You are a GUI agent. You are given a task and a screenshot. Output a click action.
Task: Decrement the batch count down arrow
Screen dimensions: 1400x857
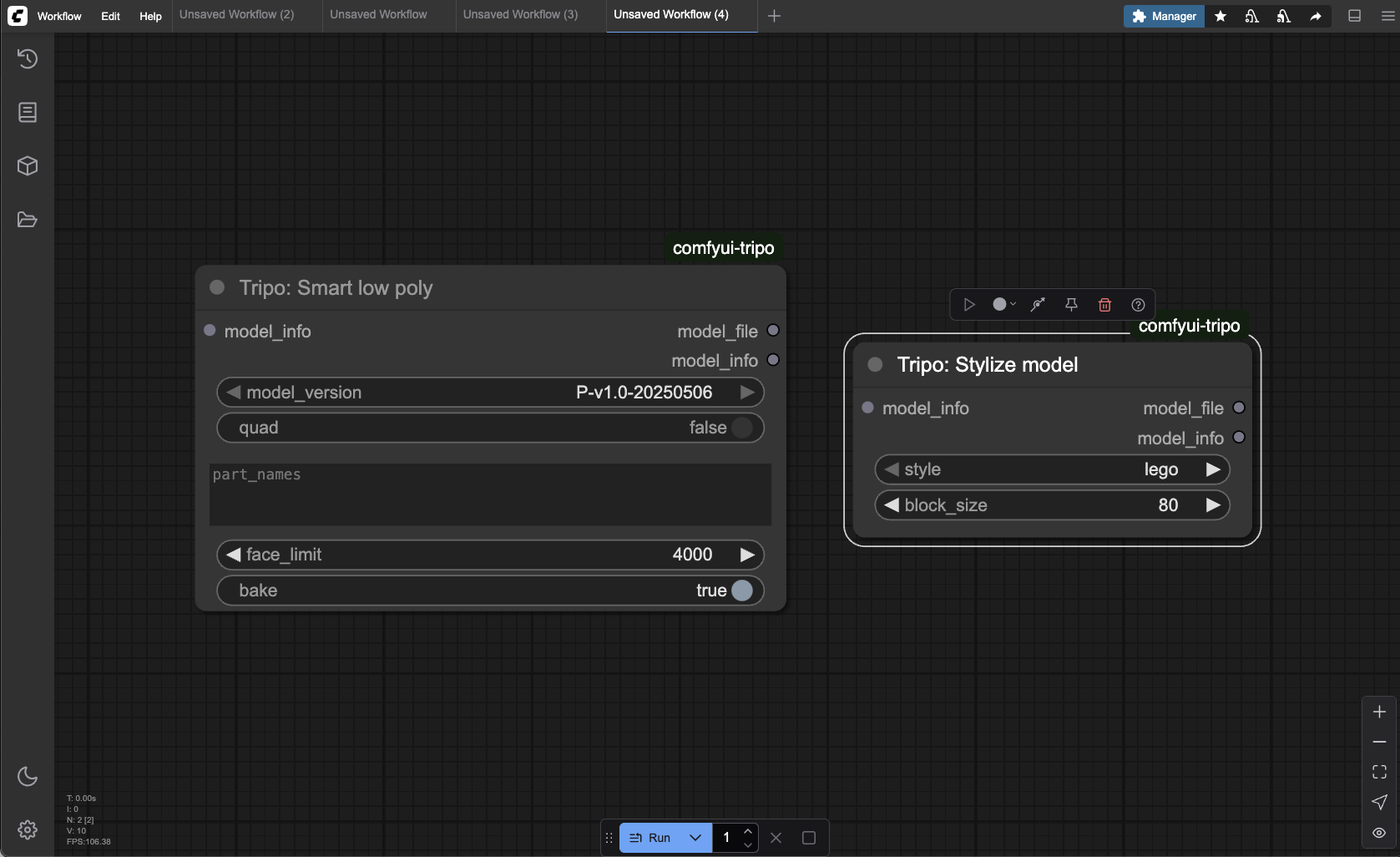(x=748, y=844)
